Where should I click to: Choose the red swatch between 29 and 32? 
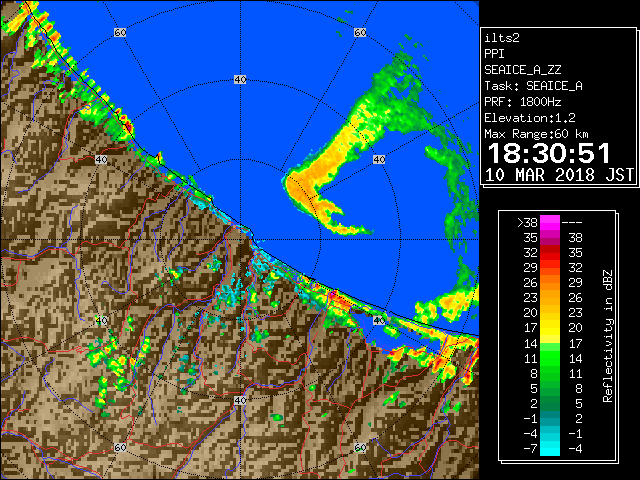click(x=550, y=268)
